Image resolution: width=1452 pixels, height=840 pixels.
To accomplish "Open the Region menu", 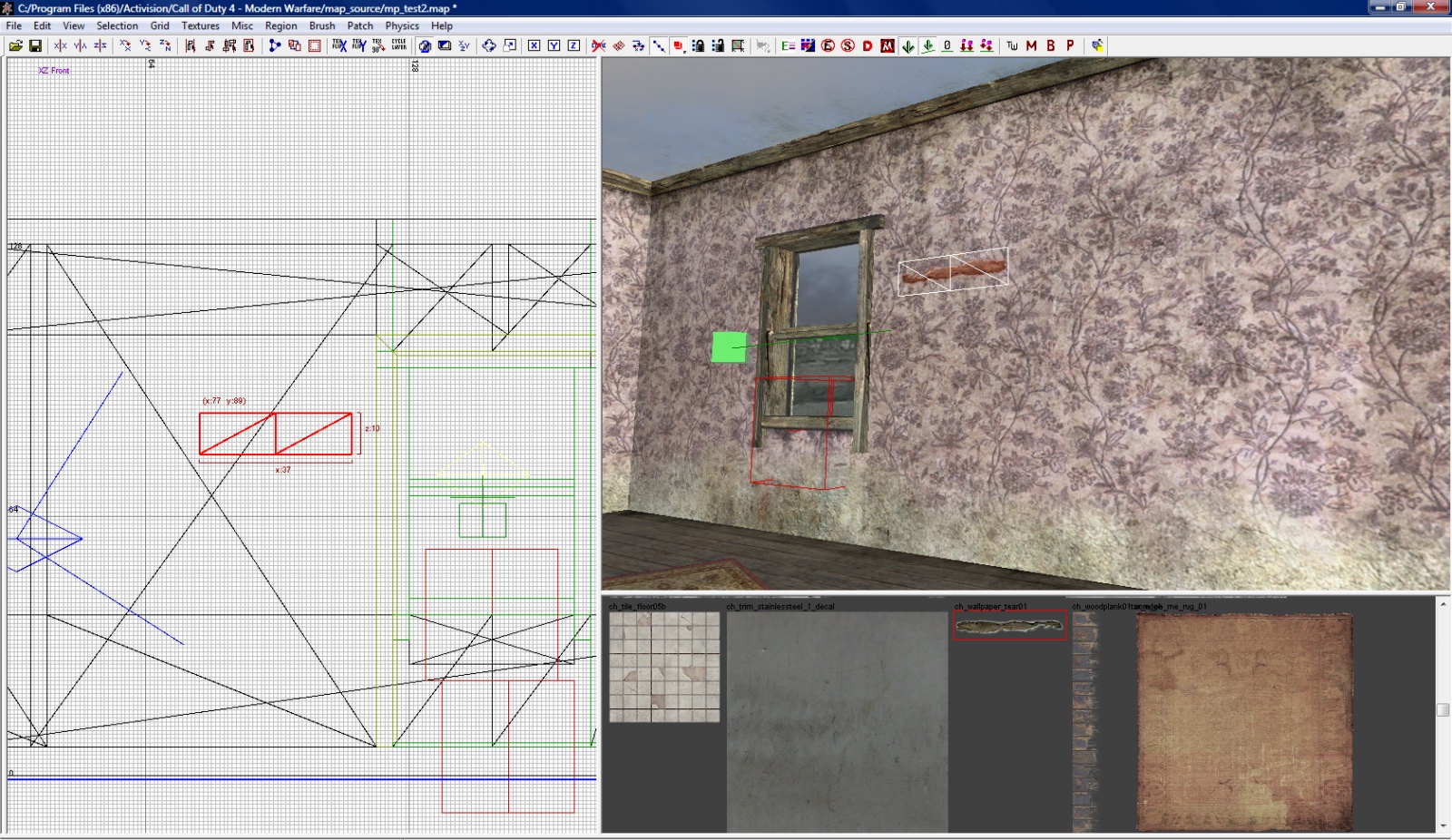I will (x=280, y=25).
